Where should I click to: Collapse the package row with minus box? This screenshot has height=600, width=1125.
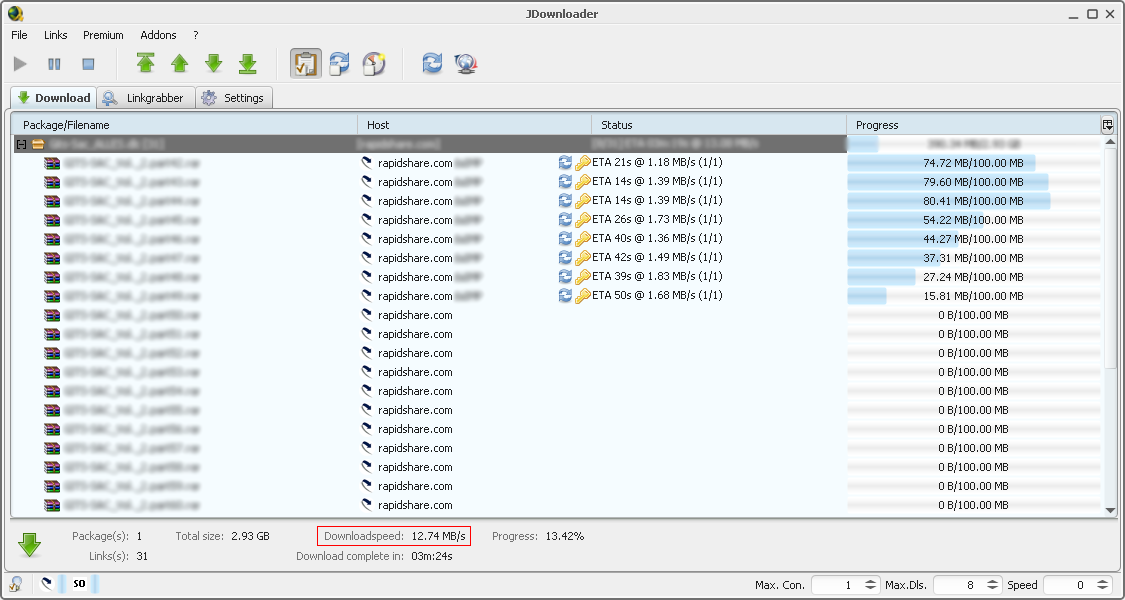point(22,144)
